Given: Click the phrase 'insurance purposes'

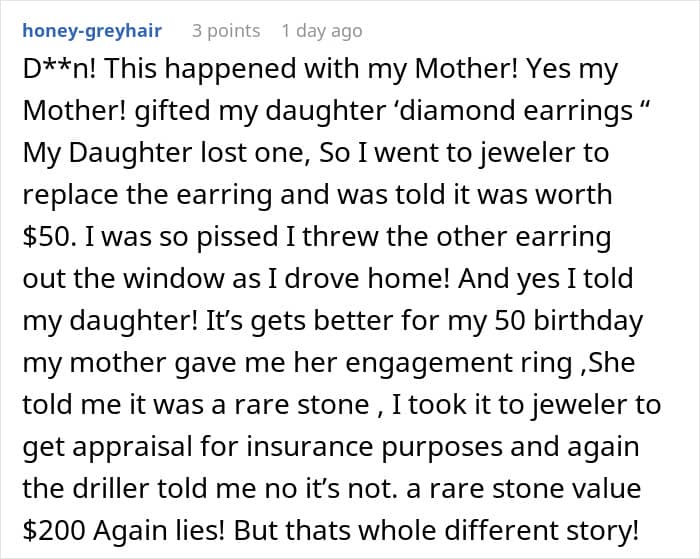Looking at the screenshot, I should click(x=374, y=446).
